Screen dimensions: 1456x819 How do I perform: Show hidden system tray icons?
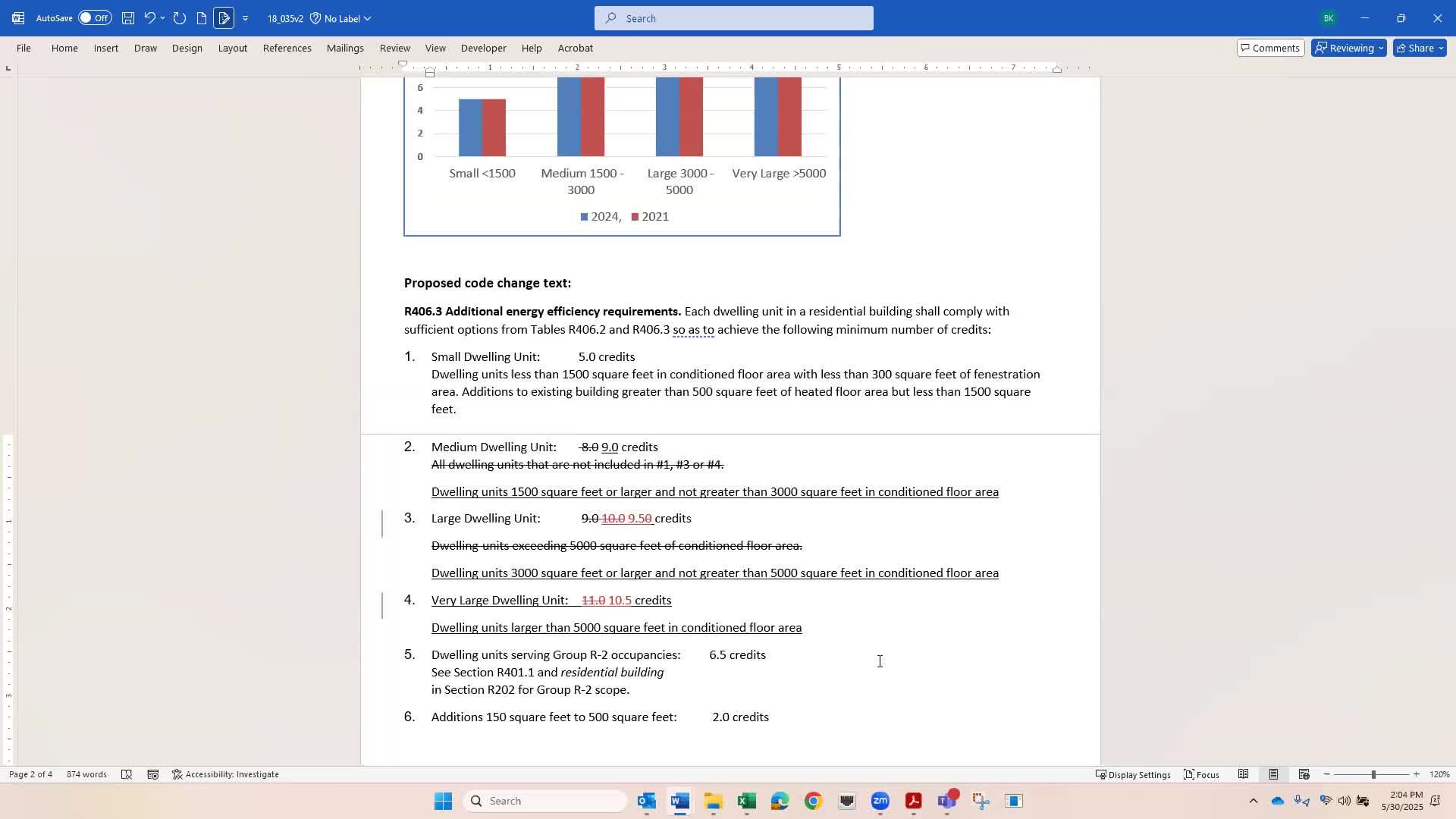pyautogui.click(x=1254, y=801)
